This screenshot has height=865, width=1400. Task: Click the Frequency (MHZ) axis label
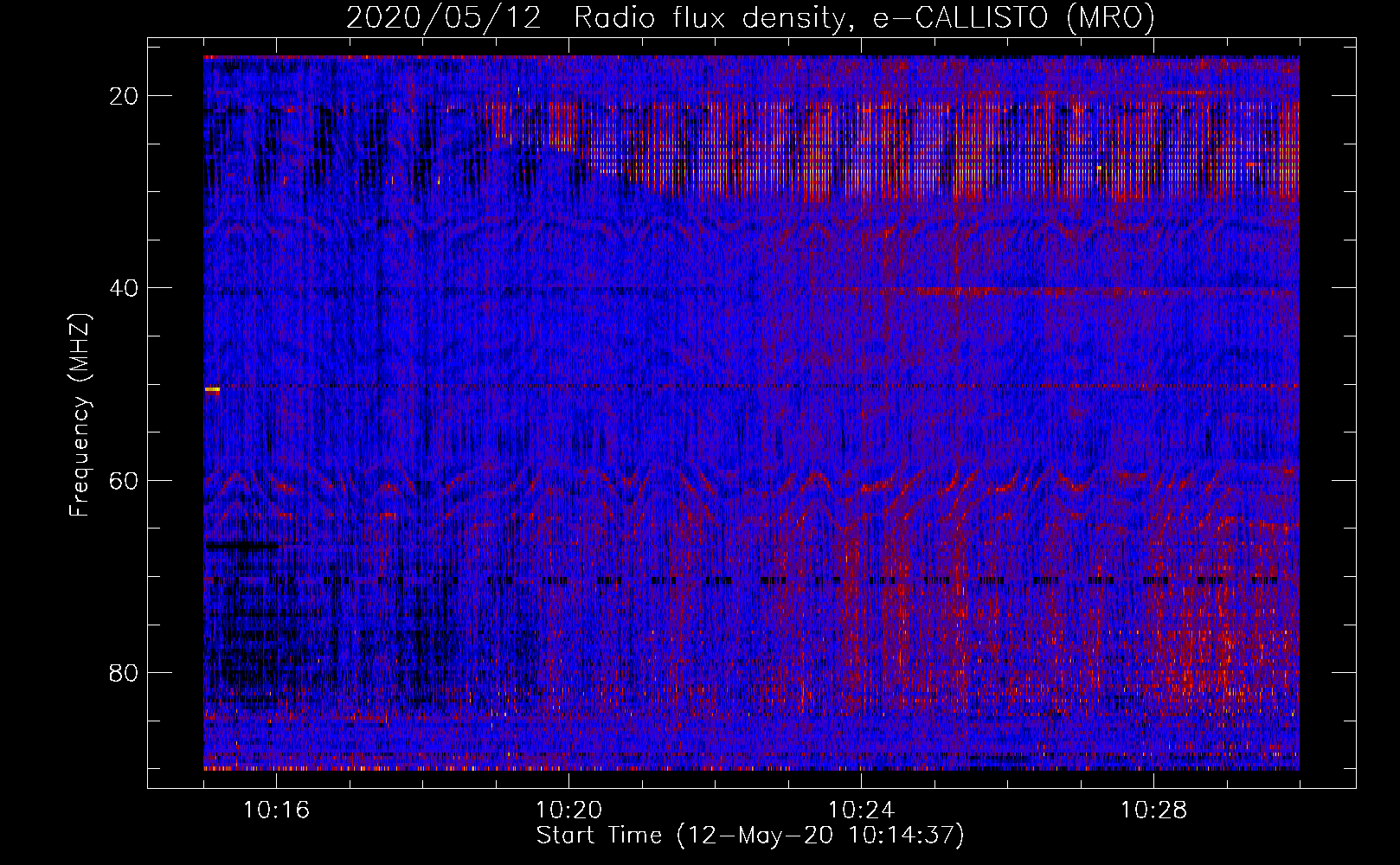pos(80,415)
